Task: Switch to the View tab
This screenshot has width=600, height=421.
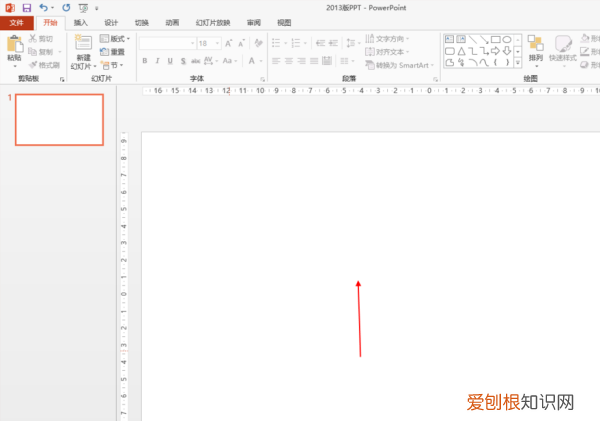Action: point(284,23)
